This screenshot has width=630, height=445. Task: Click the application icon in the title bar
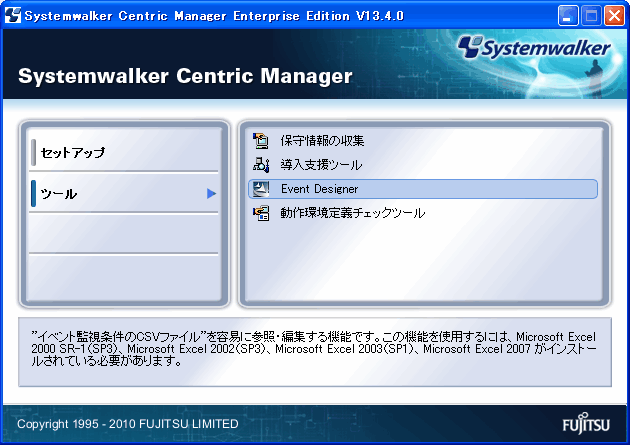13,15
